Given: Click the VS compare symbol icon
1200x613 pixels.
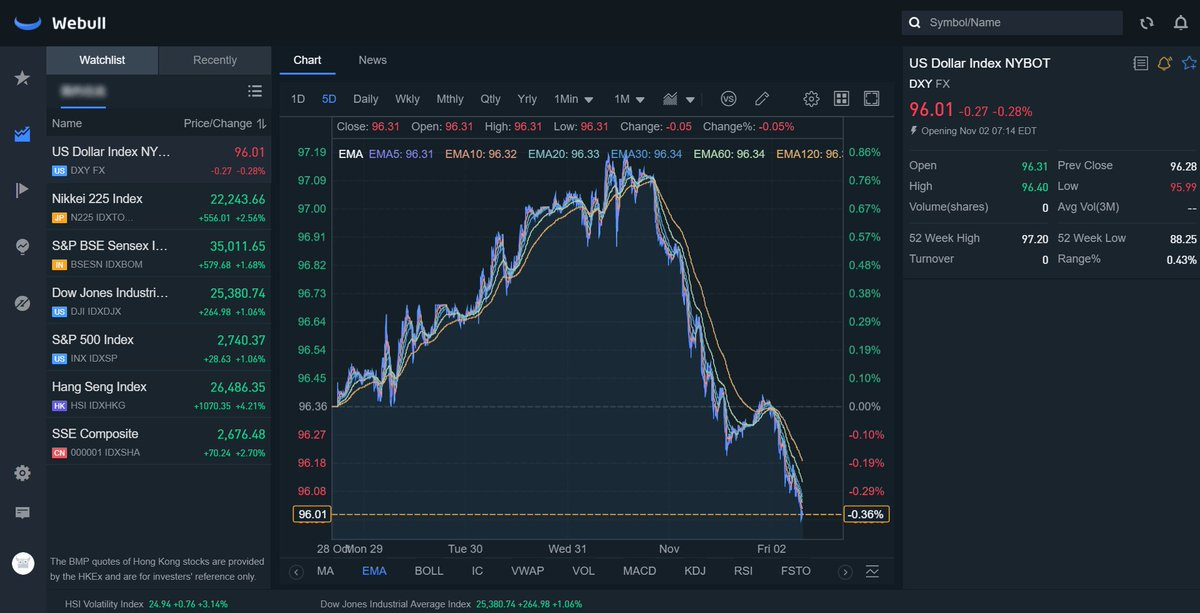Looking at the screenshot, I should [x=728, y=99].
